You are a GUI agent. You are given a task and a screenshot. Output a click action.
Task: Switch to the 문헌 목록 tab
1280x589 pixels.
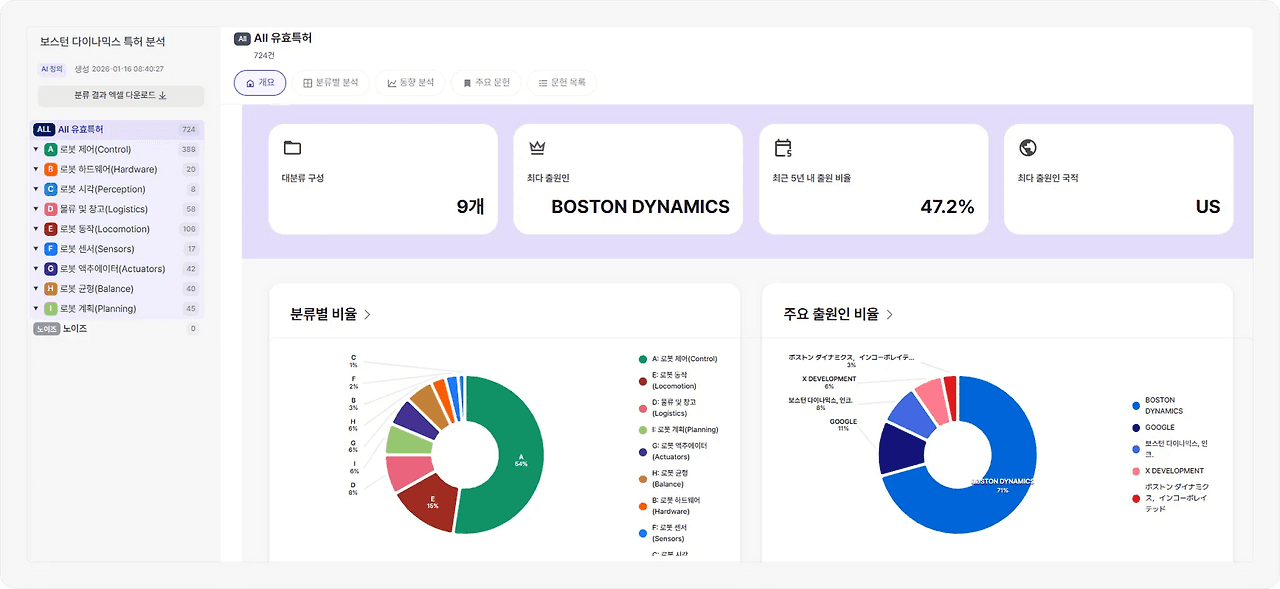[562, 83]
